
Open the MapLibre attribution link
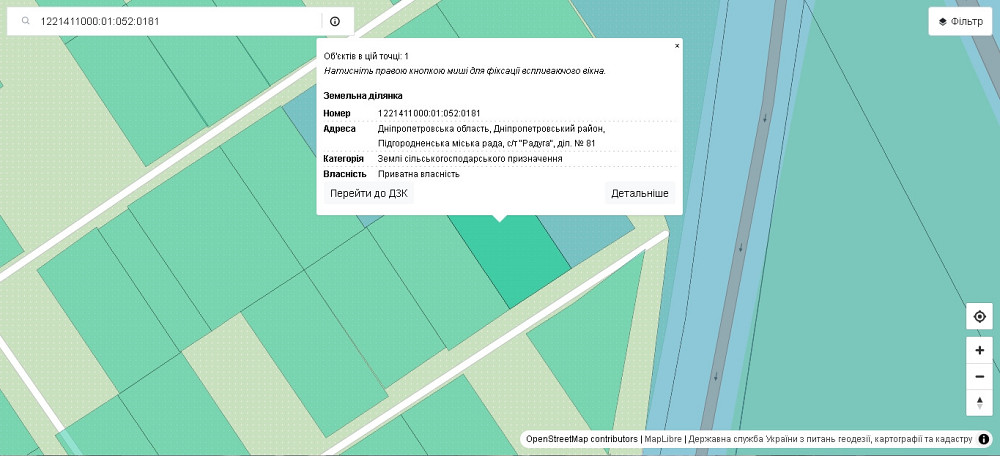pyautogui.click(x=663, y=439)
